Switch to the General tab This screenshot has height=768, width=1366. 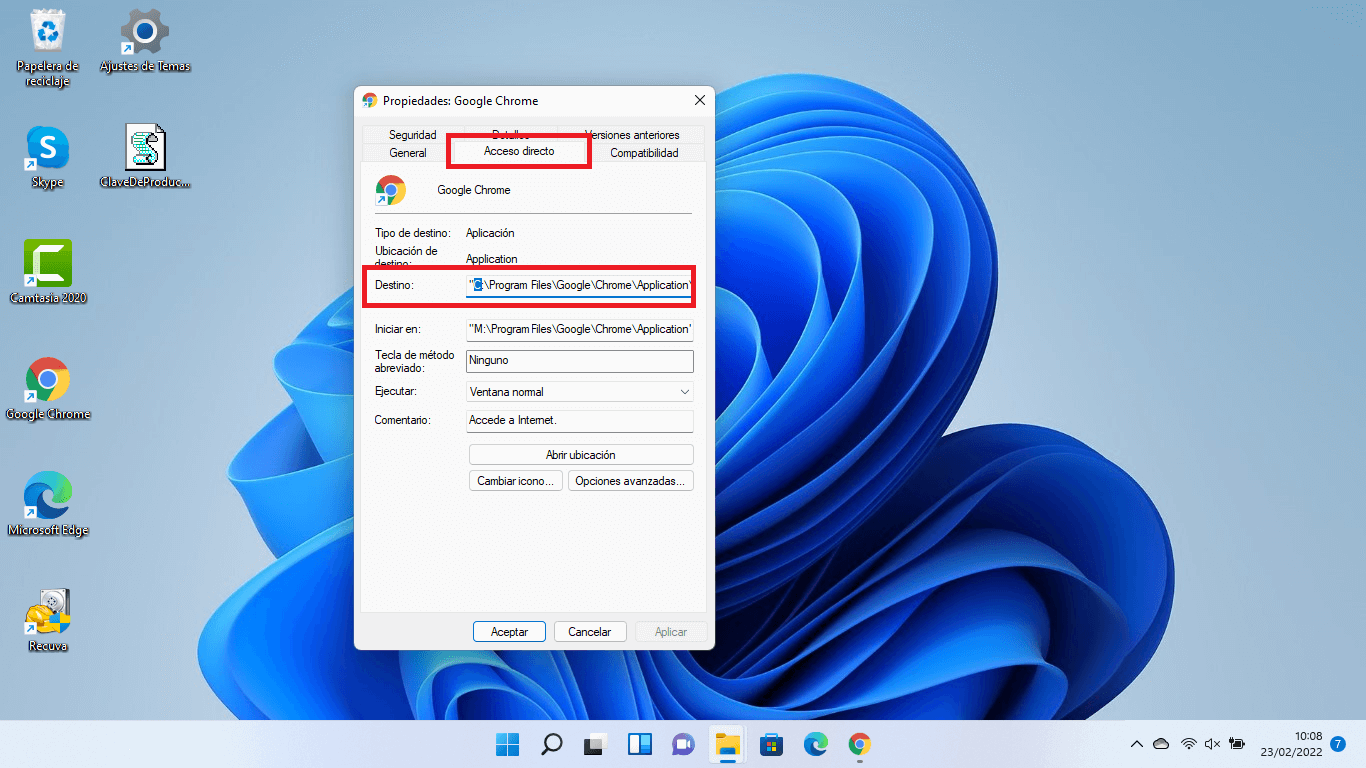(408, 153)
